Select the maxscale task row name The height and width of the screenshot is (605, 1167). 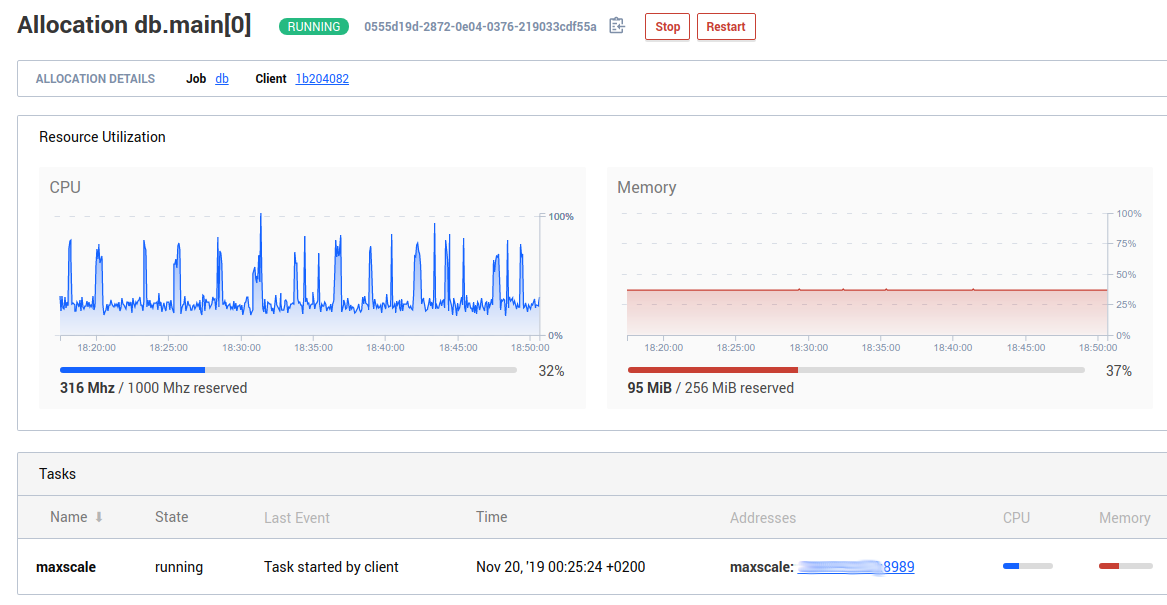pos(66,567)
